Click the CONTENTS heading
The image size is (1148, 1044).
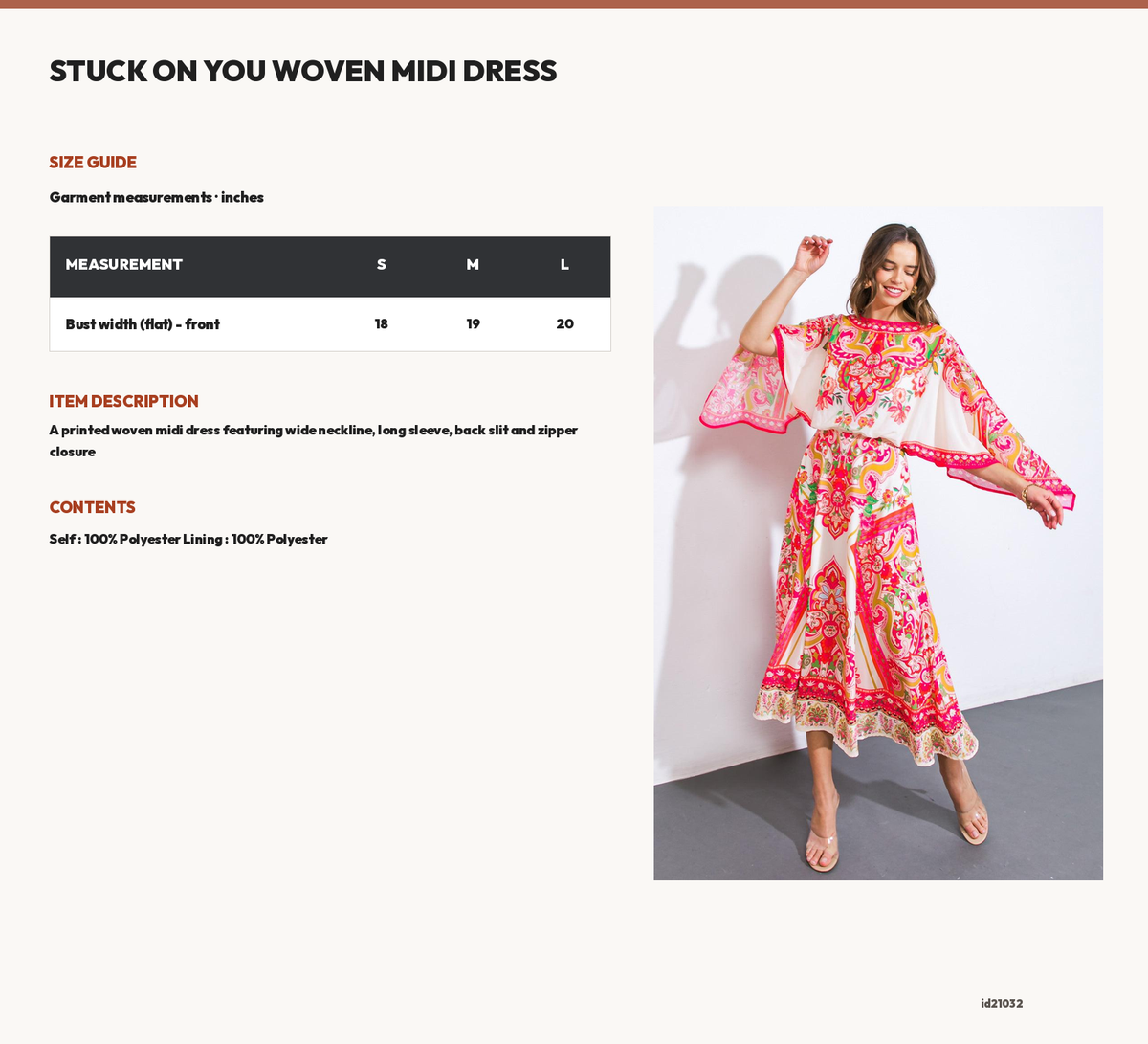coord(93,508)
